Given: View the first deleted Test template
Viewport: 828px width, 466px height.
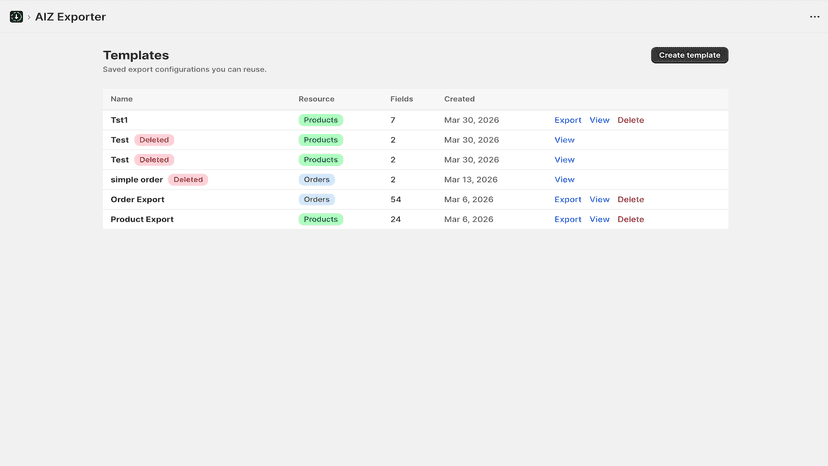Looking at the screenshot, I should pyautogui.click(x=564, y=140).
